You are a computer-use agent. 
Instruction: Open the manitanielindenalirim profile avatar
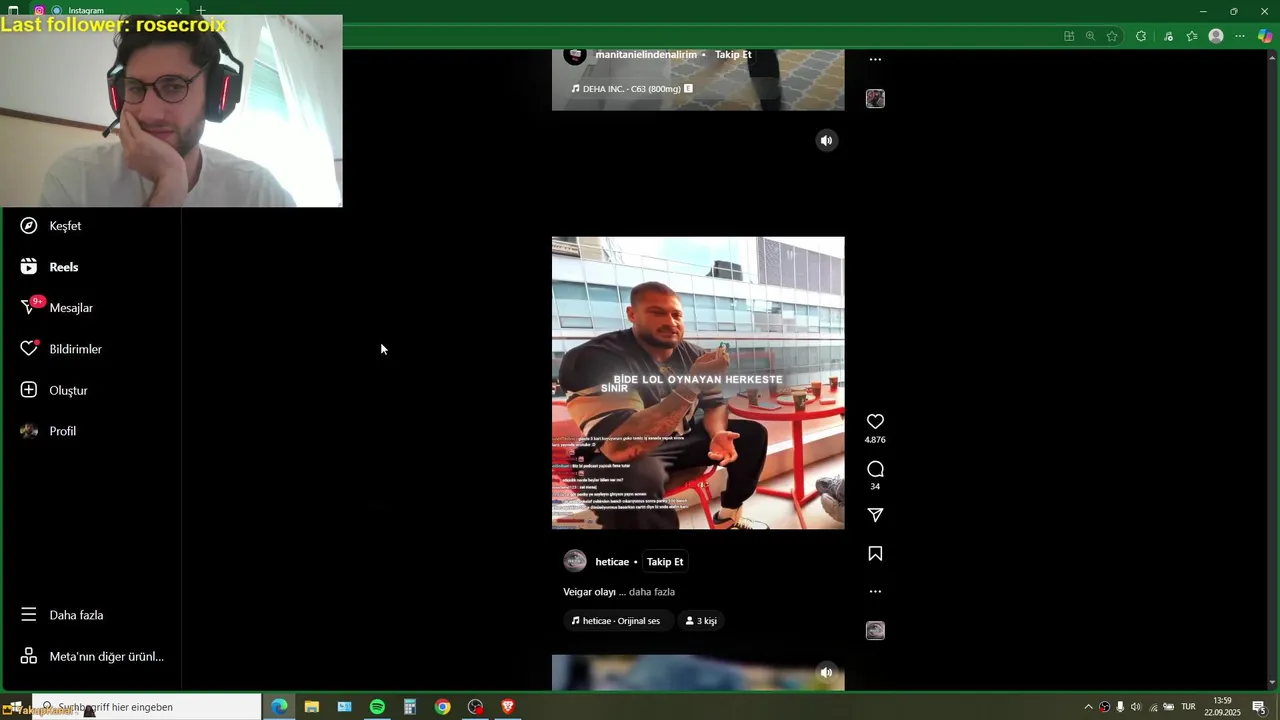575,55
